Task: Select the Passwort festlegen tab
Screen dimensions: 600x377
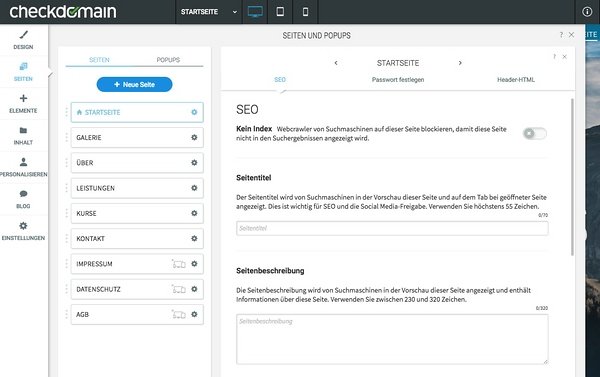Action: [x=398, y=80]
